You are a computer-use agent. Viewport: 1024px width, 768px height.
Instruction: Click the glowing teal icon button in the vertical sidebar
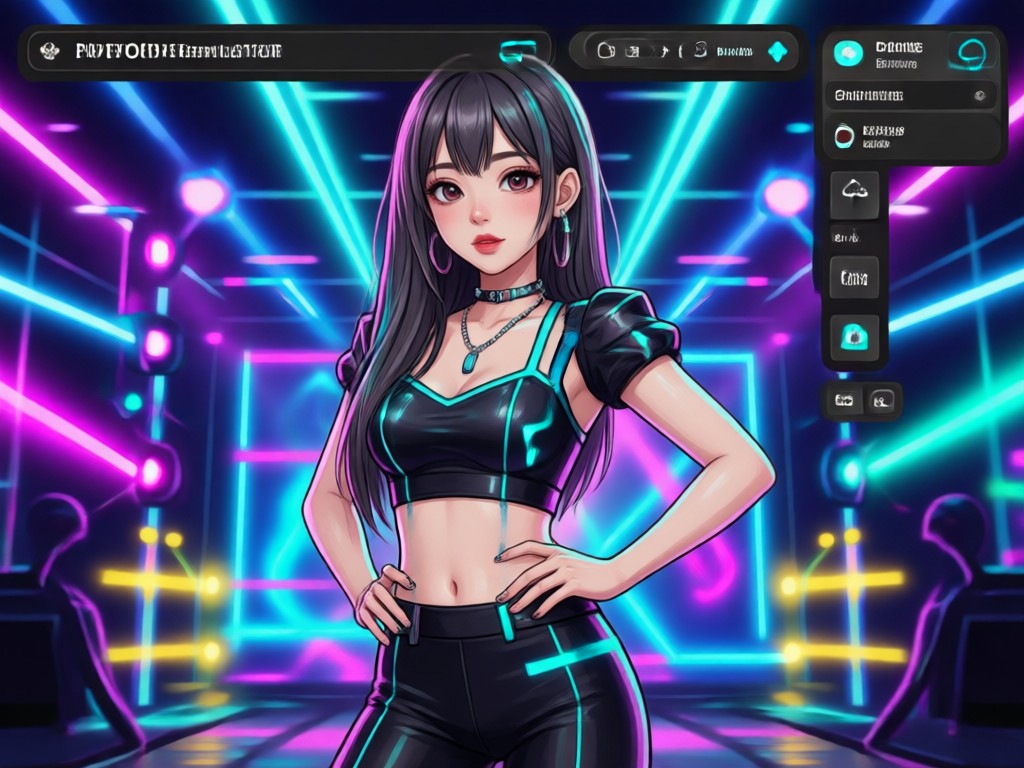[x=854, y=337]
